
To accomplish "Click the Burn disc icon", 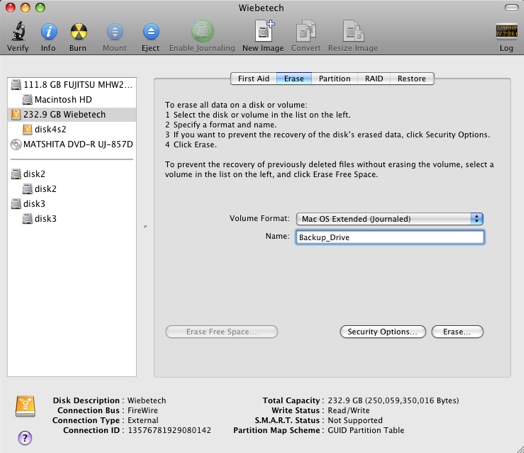I will tap(79, 32).
